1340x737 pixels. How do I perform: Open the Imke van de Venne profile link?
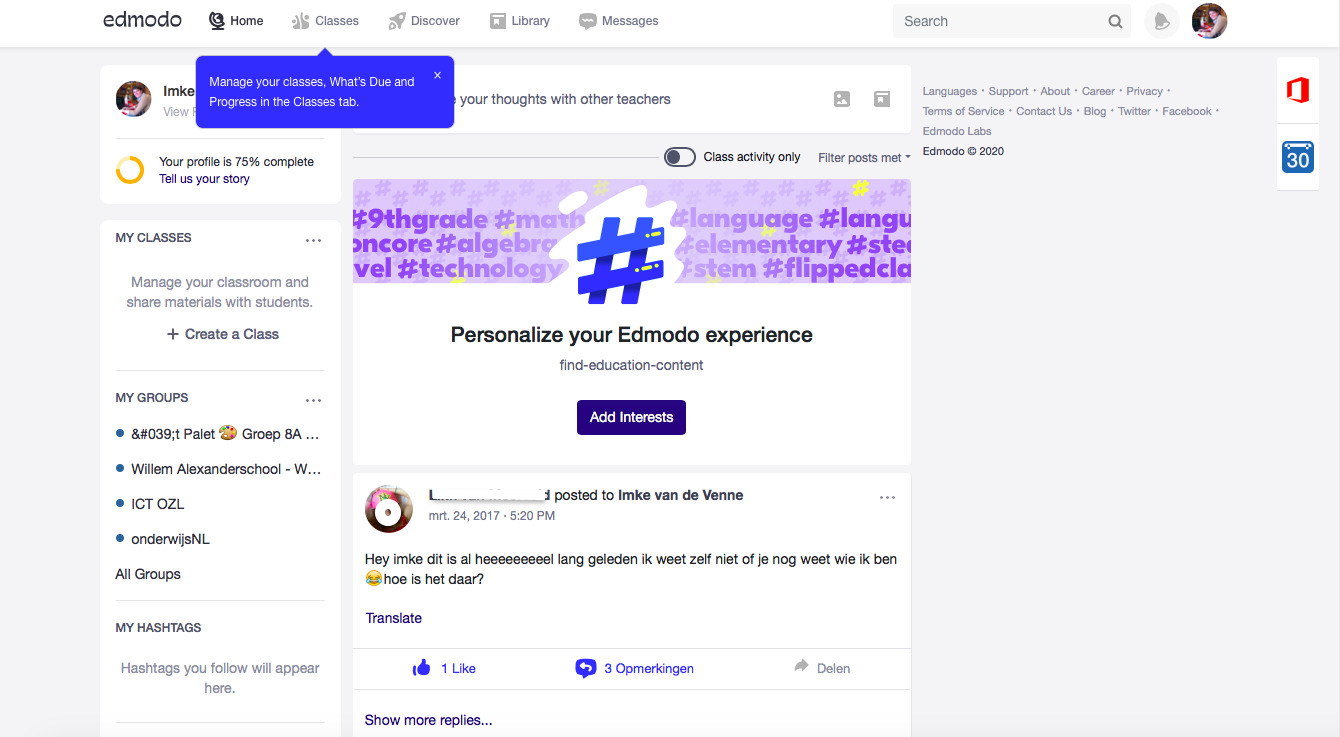tap(681, 495)
